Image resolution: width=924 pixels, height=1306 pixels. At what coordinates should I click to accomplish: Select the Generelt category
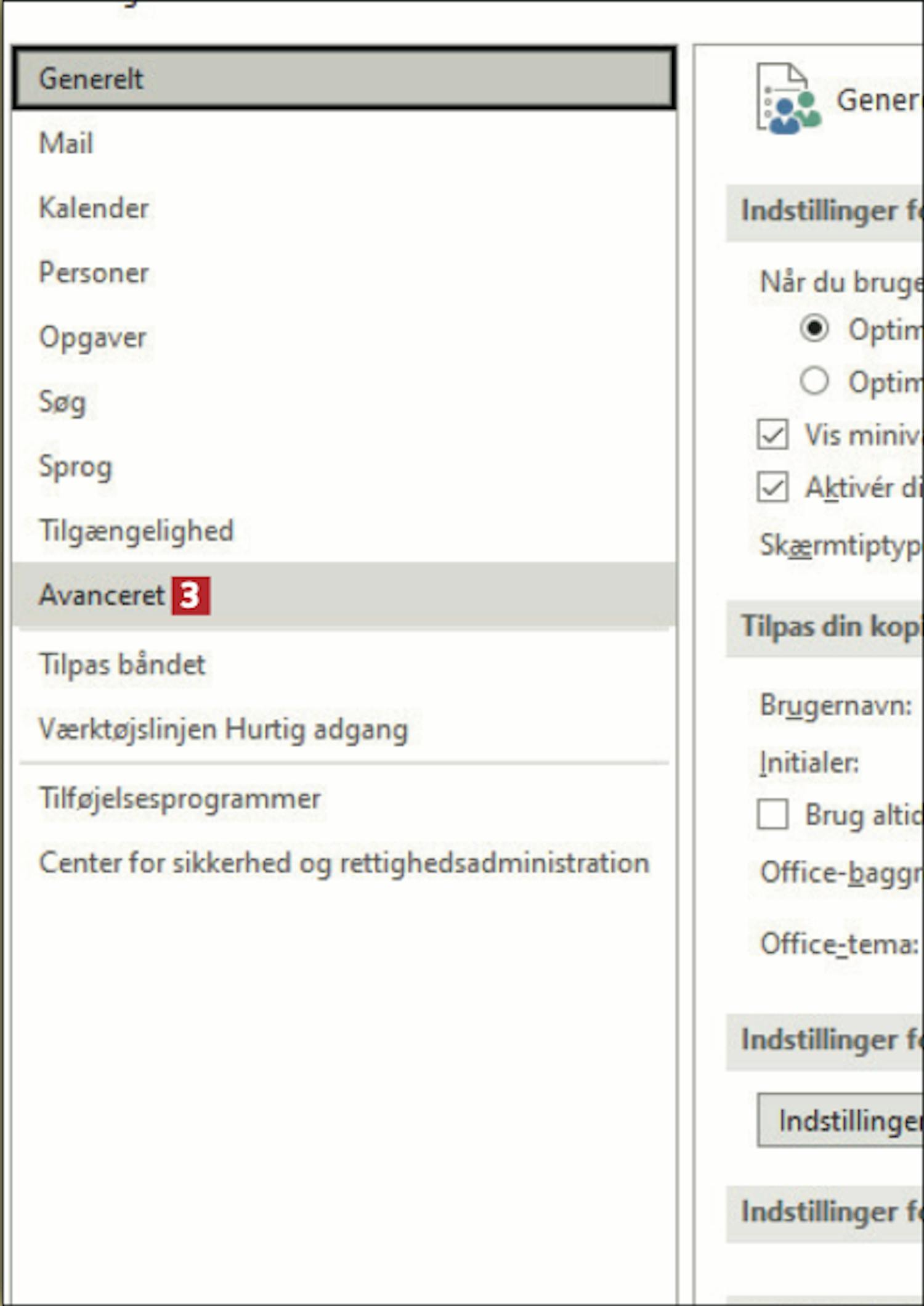click(344, 79)
